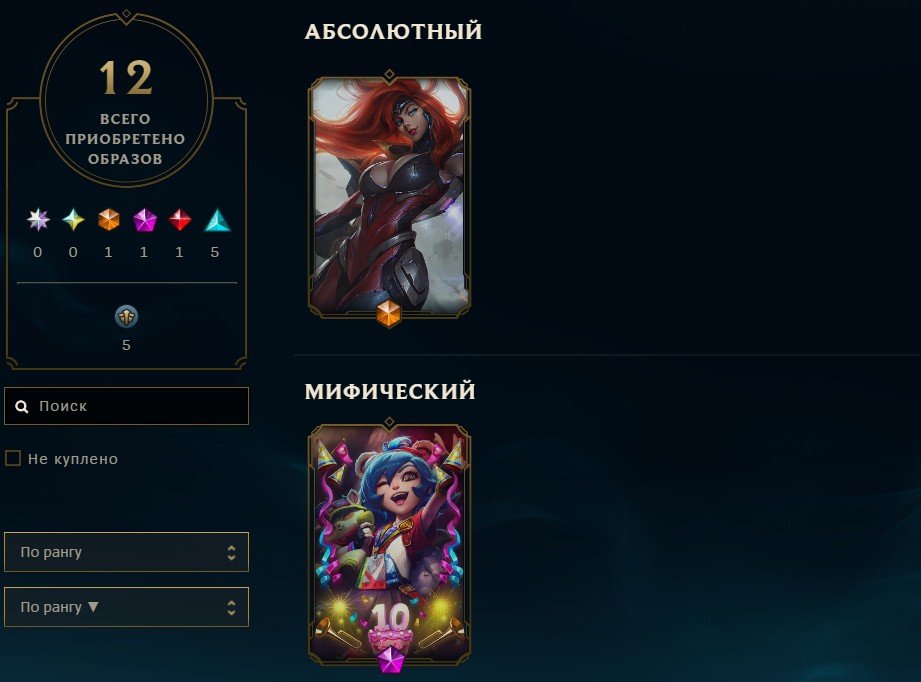
Task: Open the 10th anniversary Annie skin thumbnail
Action: click(389, 543)
